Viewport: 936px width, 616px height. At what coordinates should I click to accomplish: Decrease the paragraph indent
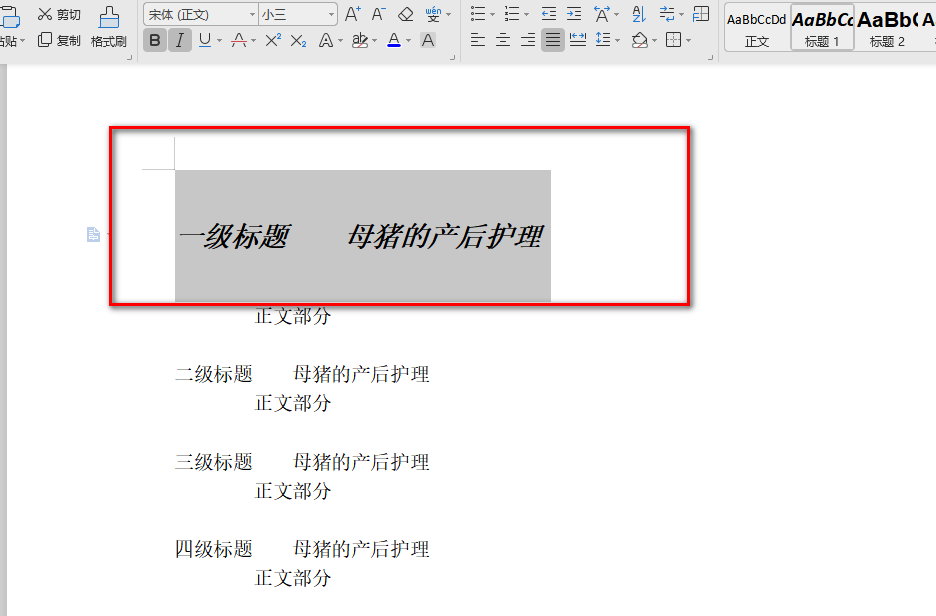[549, 14]
